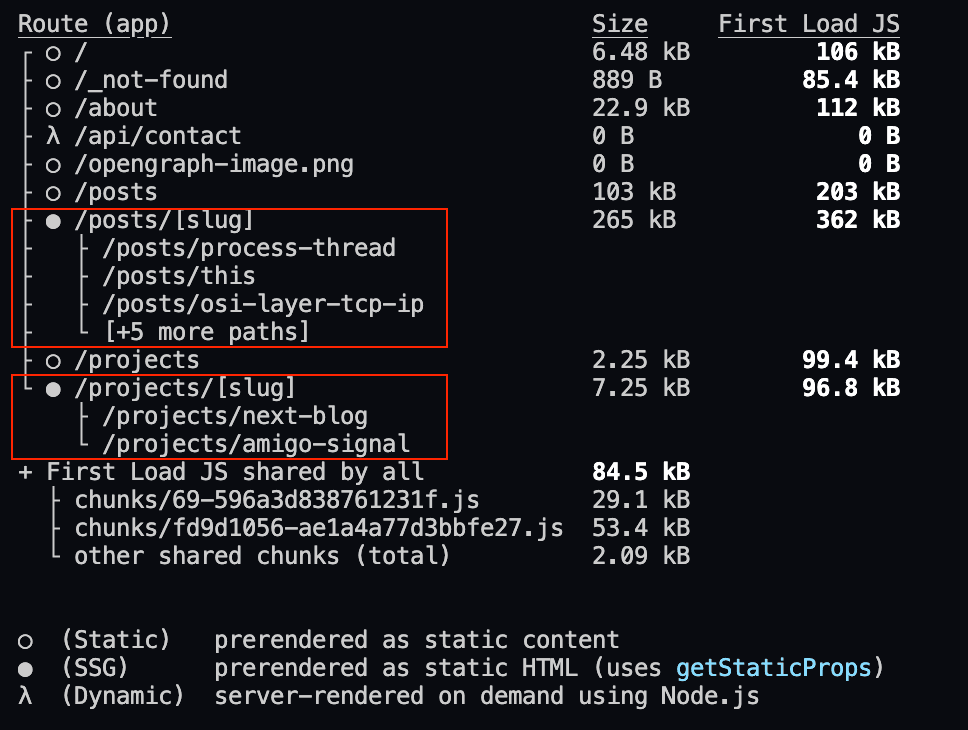Select the /posts/process-thread path

coord(249,248)
